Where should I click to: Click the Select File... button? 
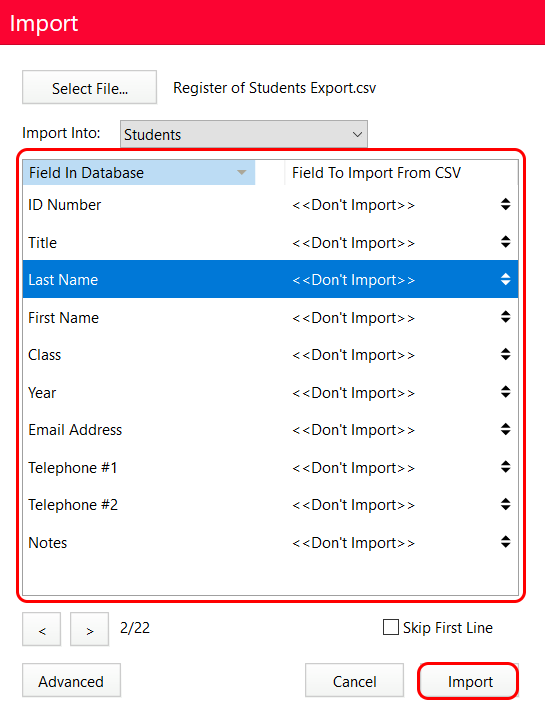click(x=90, y=87)
